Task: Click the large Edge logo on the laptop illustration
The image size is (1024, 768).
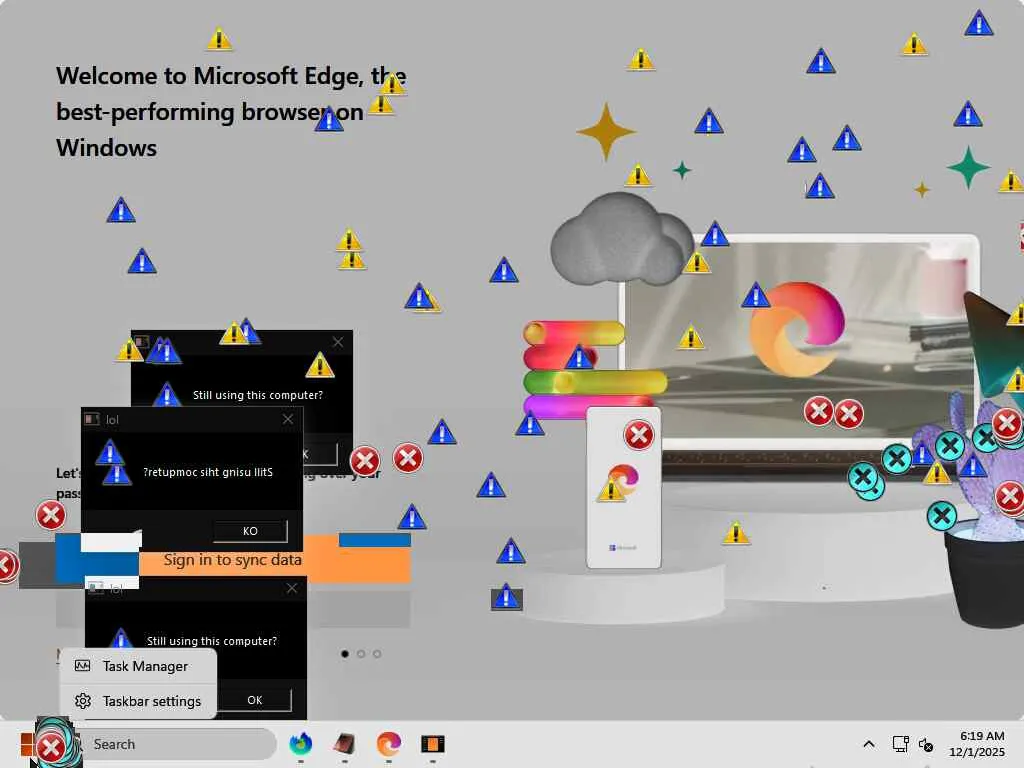Action: click(x=797, y=329)
